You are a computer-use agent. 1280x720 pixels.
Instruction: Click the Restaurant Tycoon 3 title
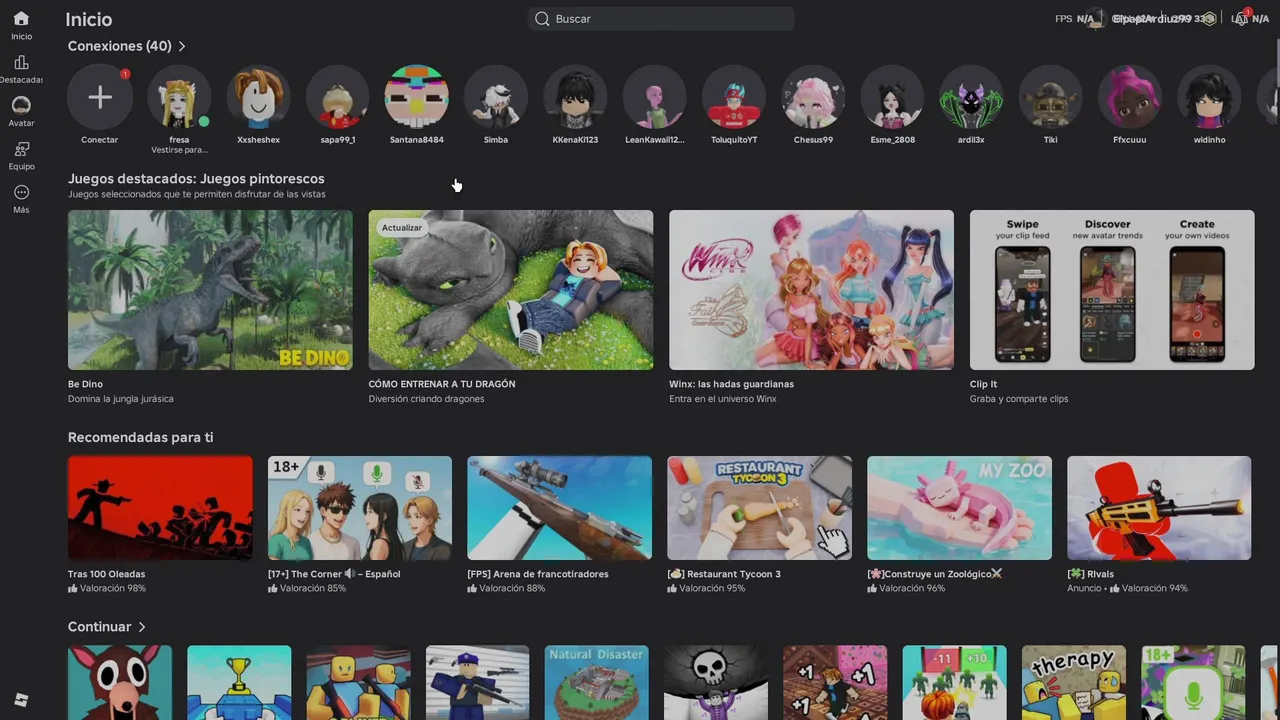coord(724,574)
